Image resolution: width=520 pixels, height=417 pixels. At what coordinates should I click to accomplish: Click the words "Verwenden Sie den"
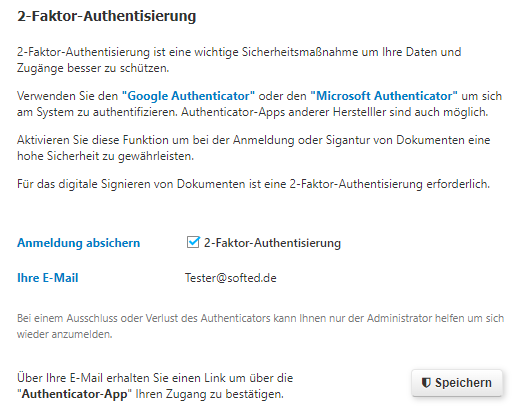coord(68,96)
